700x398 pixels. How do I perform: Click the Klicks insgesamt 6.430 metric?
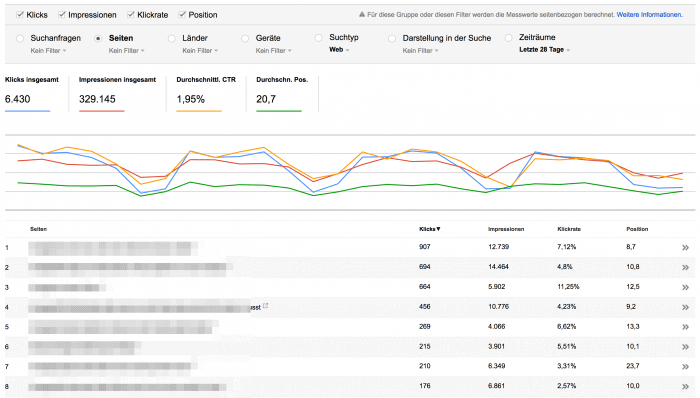pos(32,93)
